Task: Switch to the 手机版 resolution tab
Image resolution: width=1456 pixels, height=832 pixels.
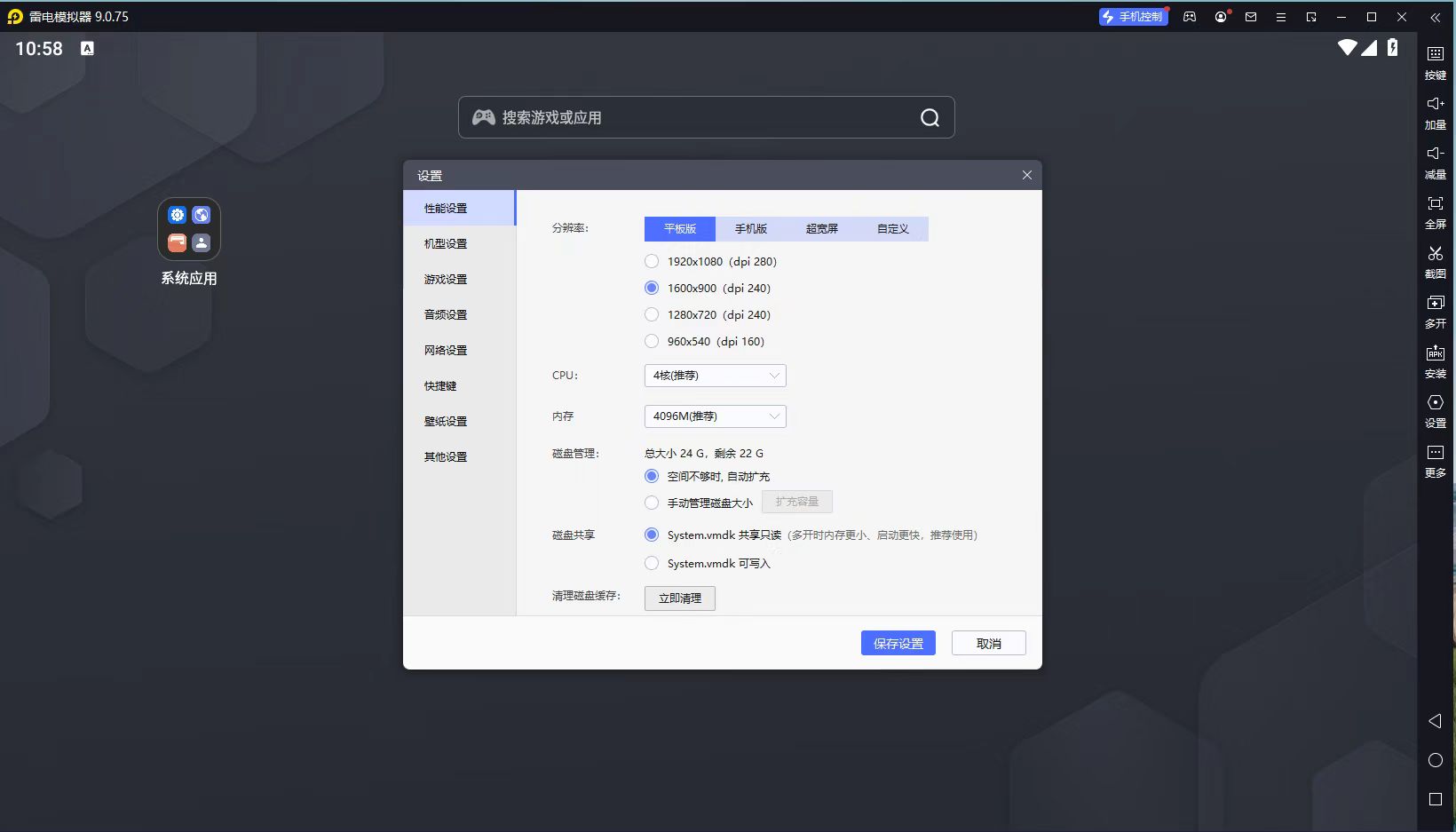Action: [750, 229]
